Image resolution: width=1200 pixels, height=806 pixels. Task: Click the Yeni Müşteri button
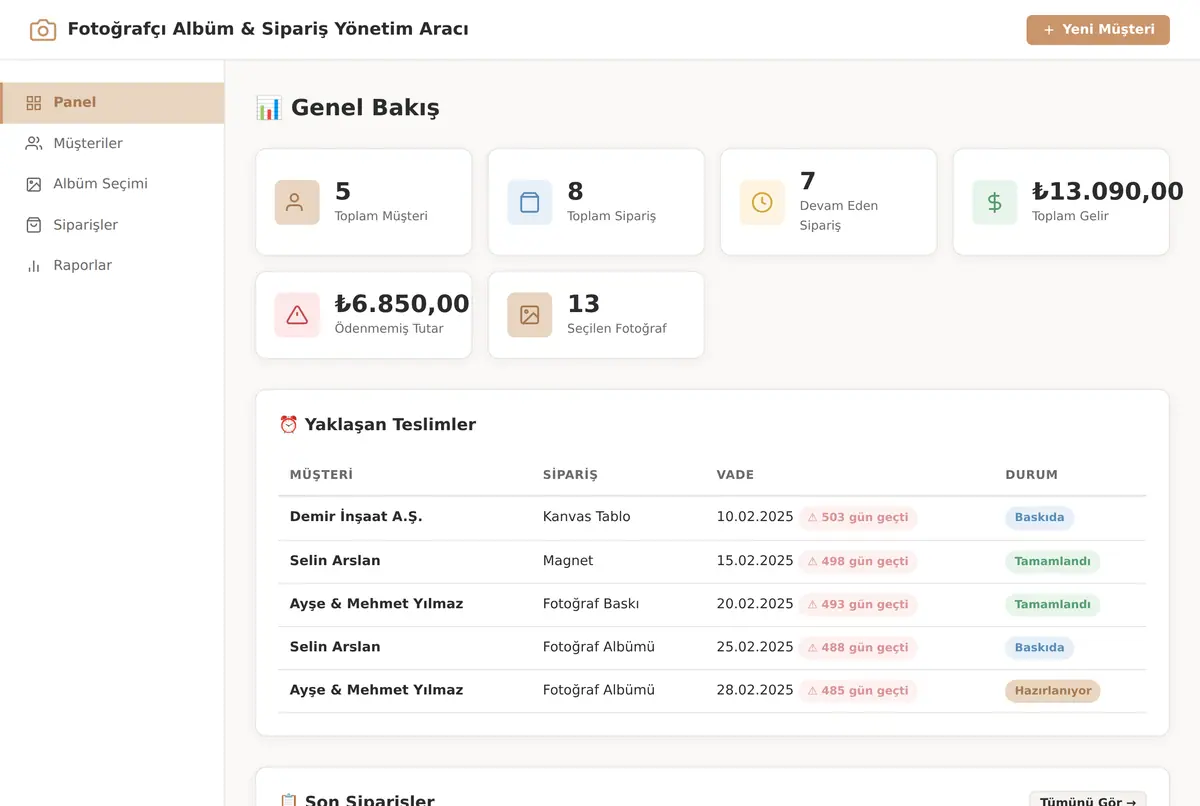[x=1098, y=30]
